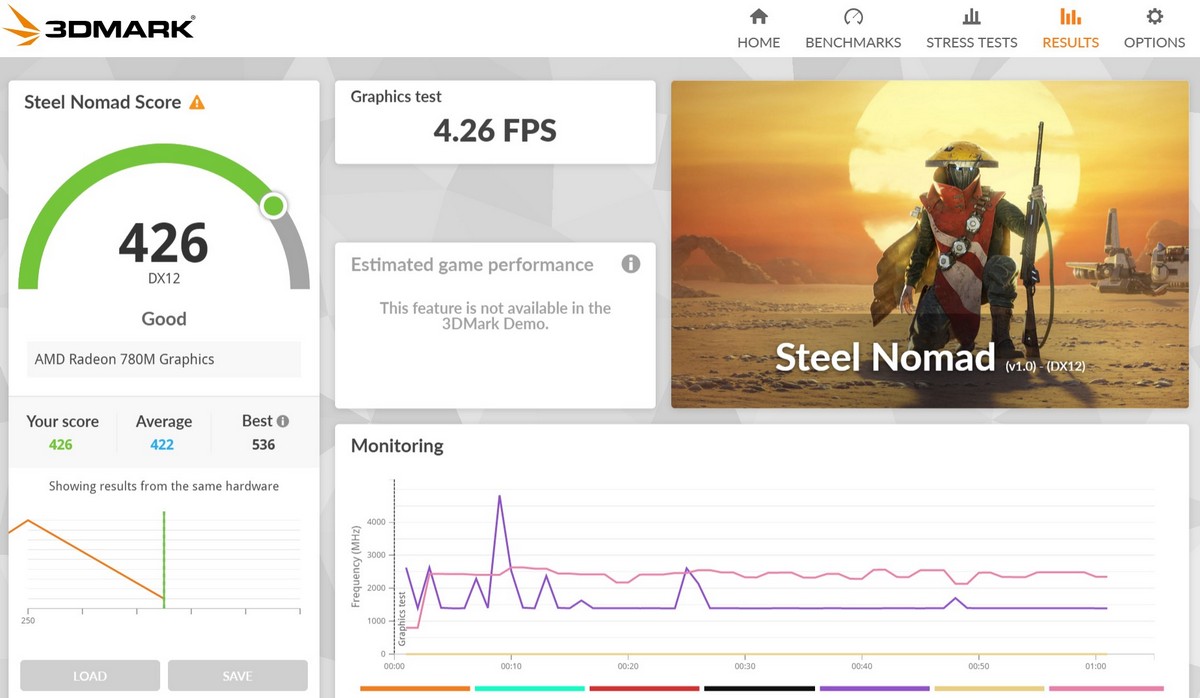Click the Best score value 536
This screenshot has height=698, width=1200.
point(263,444)
